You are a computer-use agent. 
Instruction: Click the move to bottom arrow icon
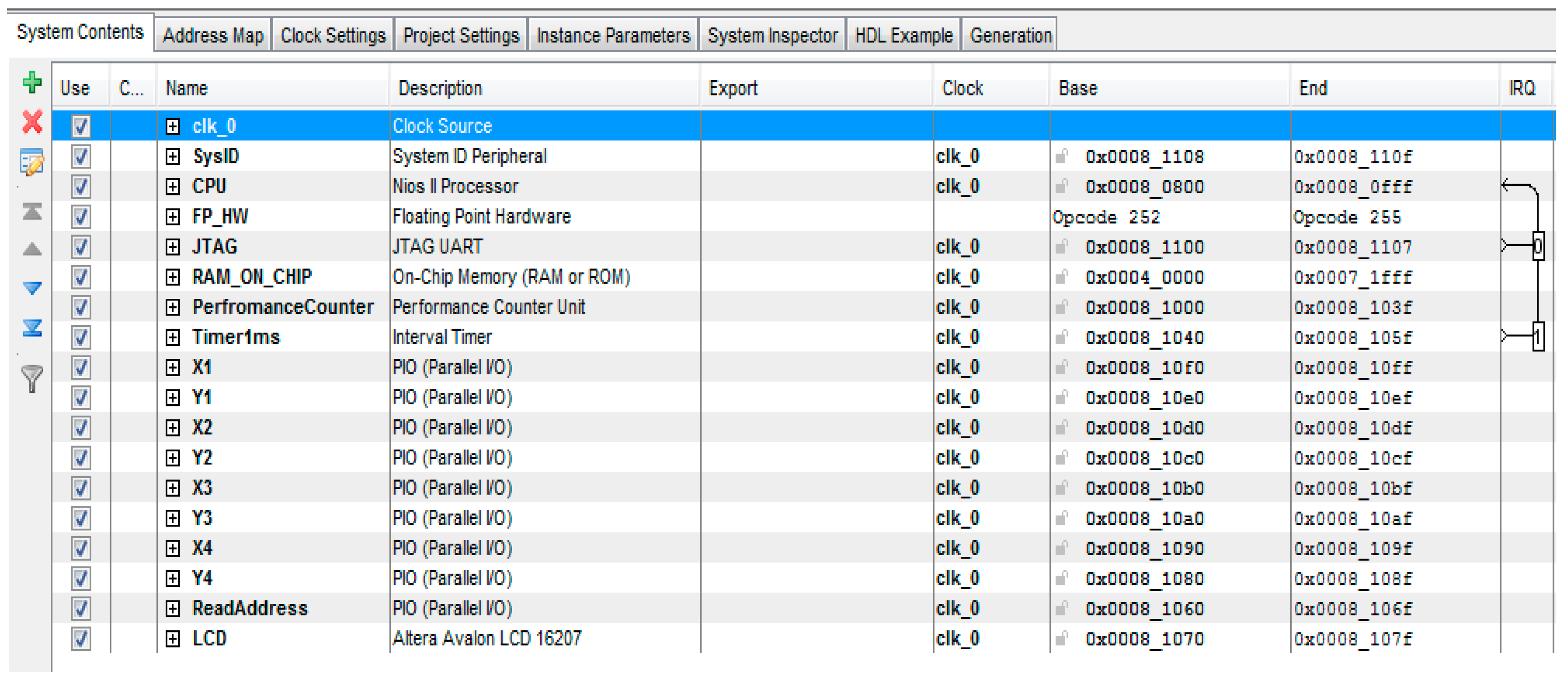pyautogui.click(x=32, y=328)
